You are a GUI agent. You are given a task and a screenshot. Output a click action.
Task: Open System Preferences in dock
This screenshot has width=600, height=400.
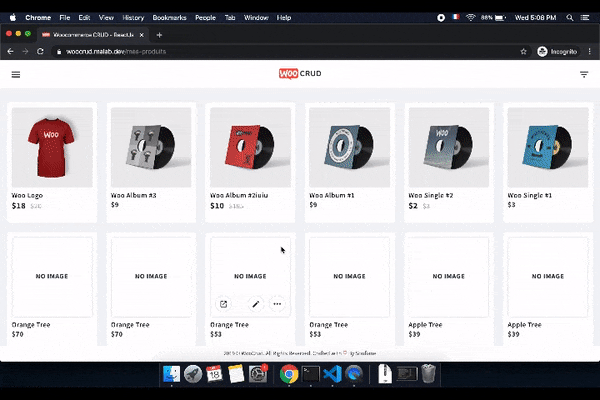click(x=258, y=374)
